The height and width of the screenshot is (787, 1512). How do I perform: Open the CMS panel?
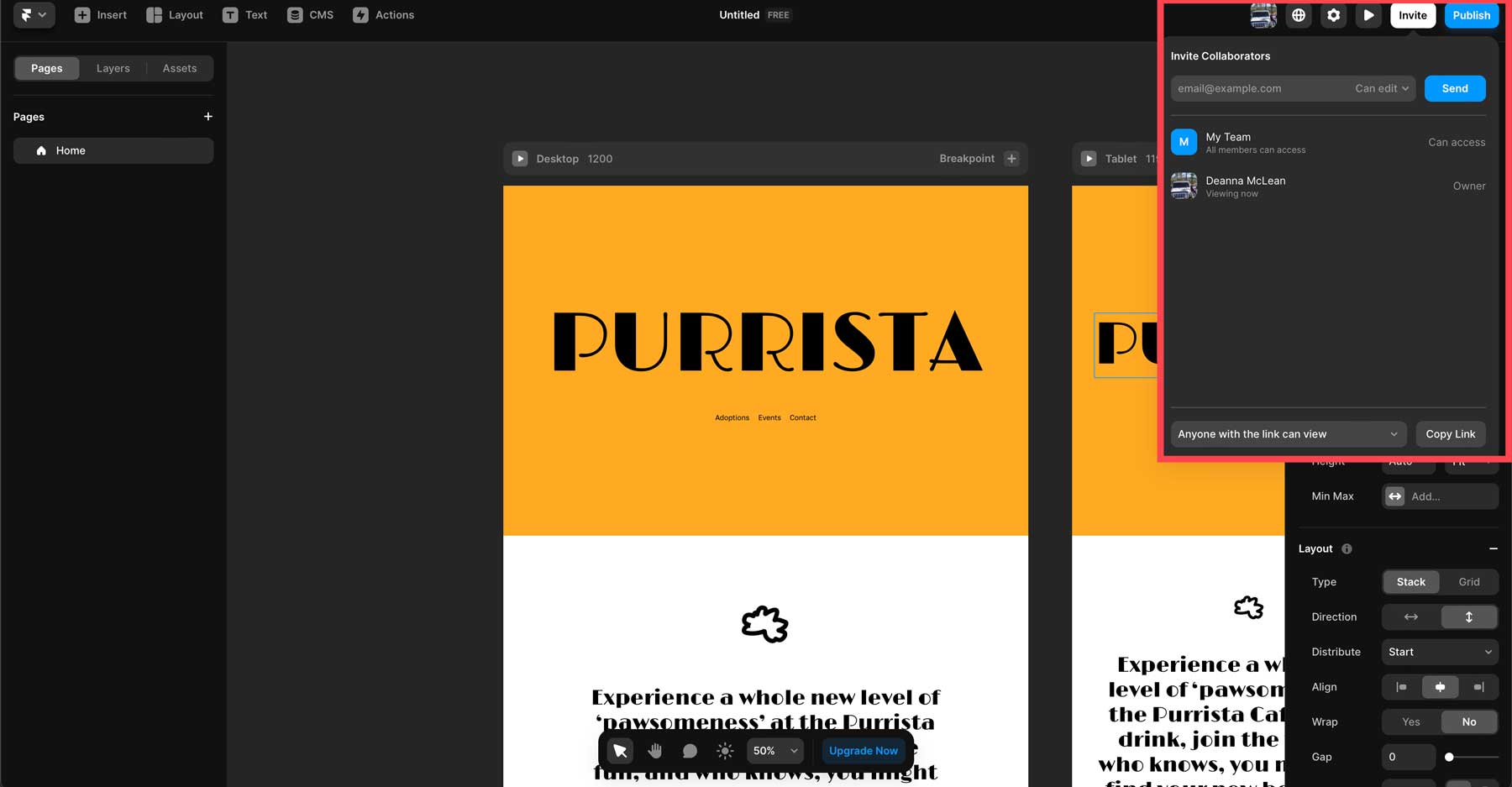pyautogui.click(x=310, y=14)
